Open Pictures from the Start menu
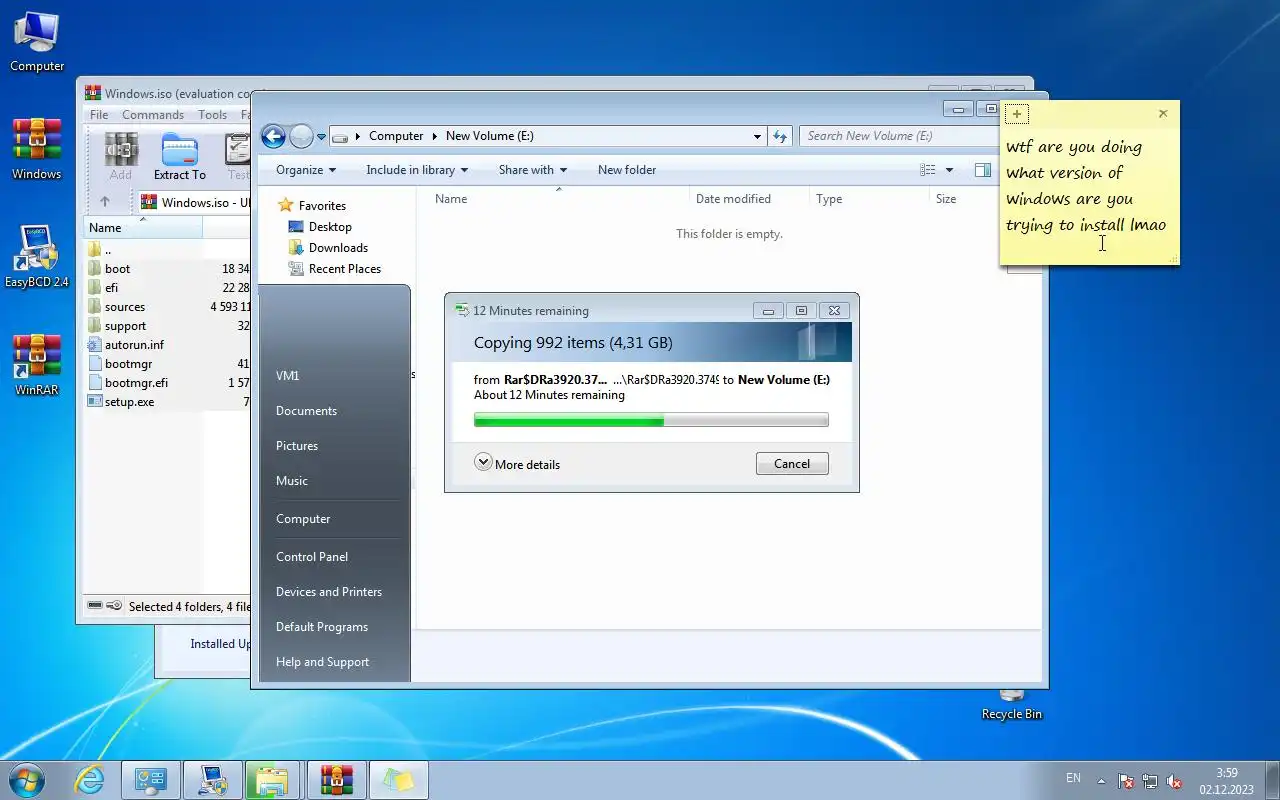Screen dimensions: 1280x800 [x=297, y=446]
